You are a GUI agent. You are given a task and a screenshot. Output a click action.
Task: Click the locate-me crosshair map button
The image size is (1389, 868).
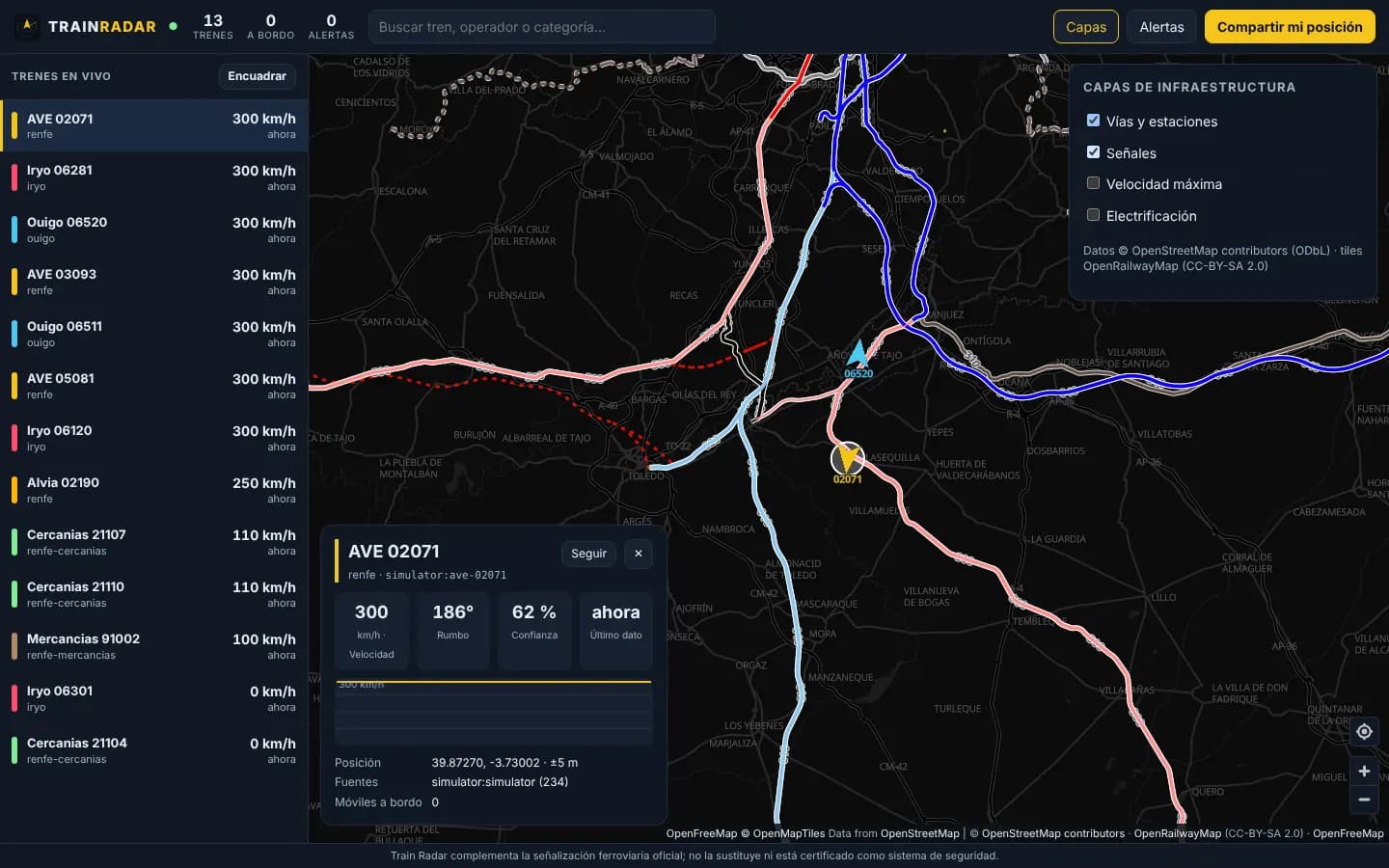click(x=1364, y=732)
